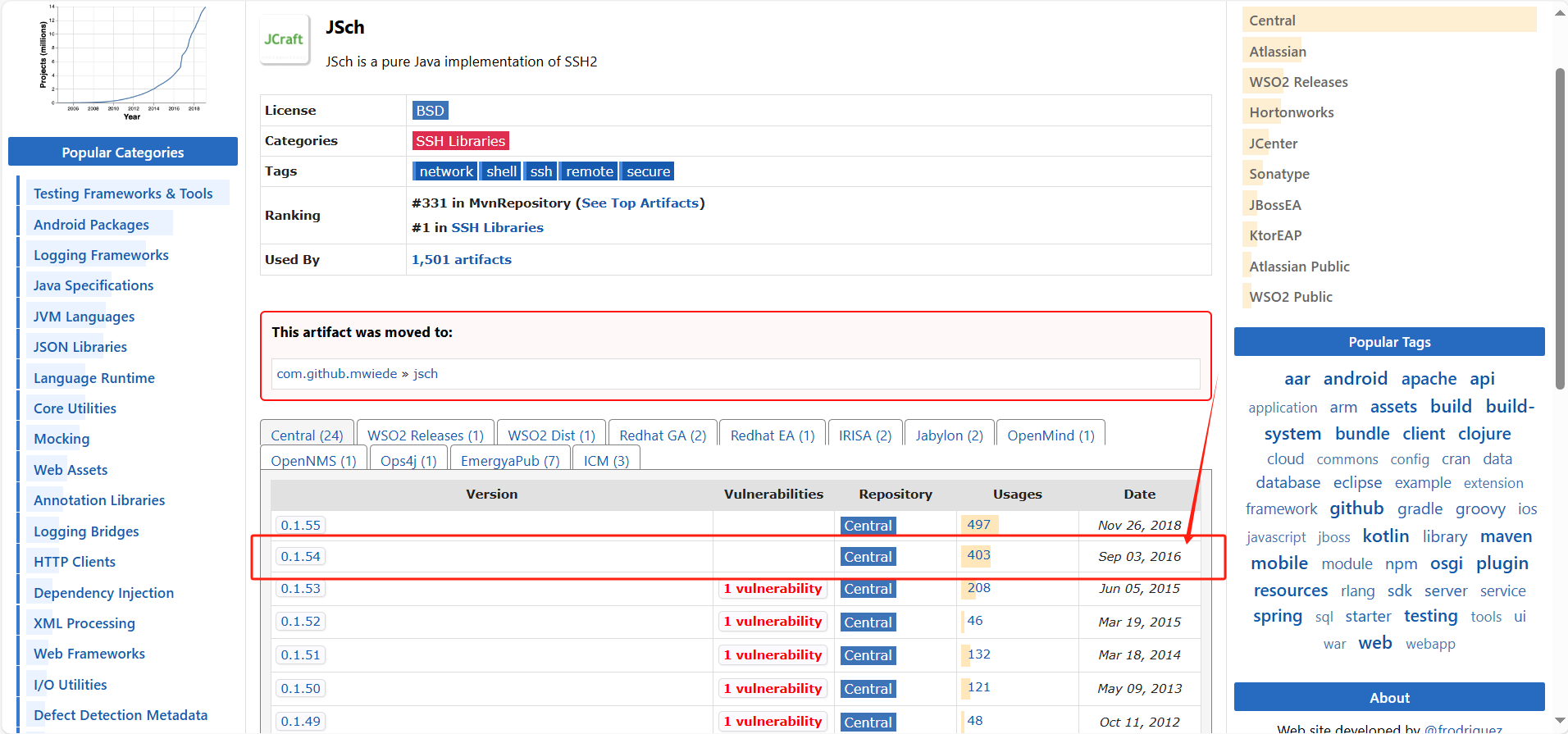The height and width of the screenshot is (734, 1568).
Task: Open Dependency Injection category
Action: tap(103, 593)
